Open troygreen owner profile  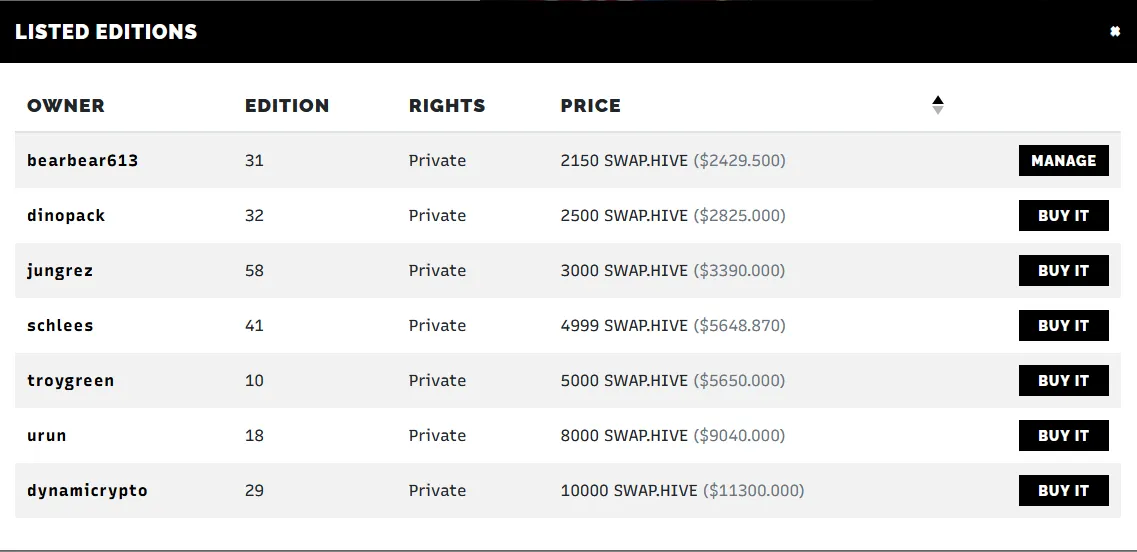point(70,381)
